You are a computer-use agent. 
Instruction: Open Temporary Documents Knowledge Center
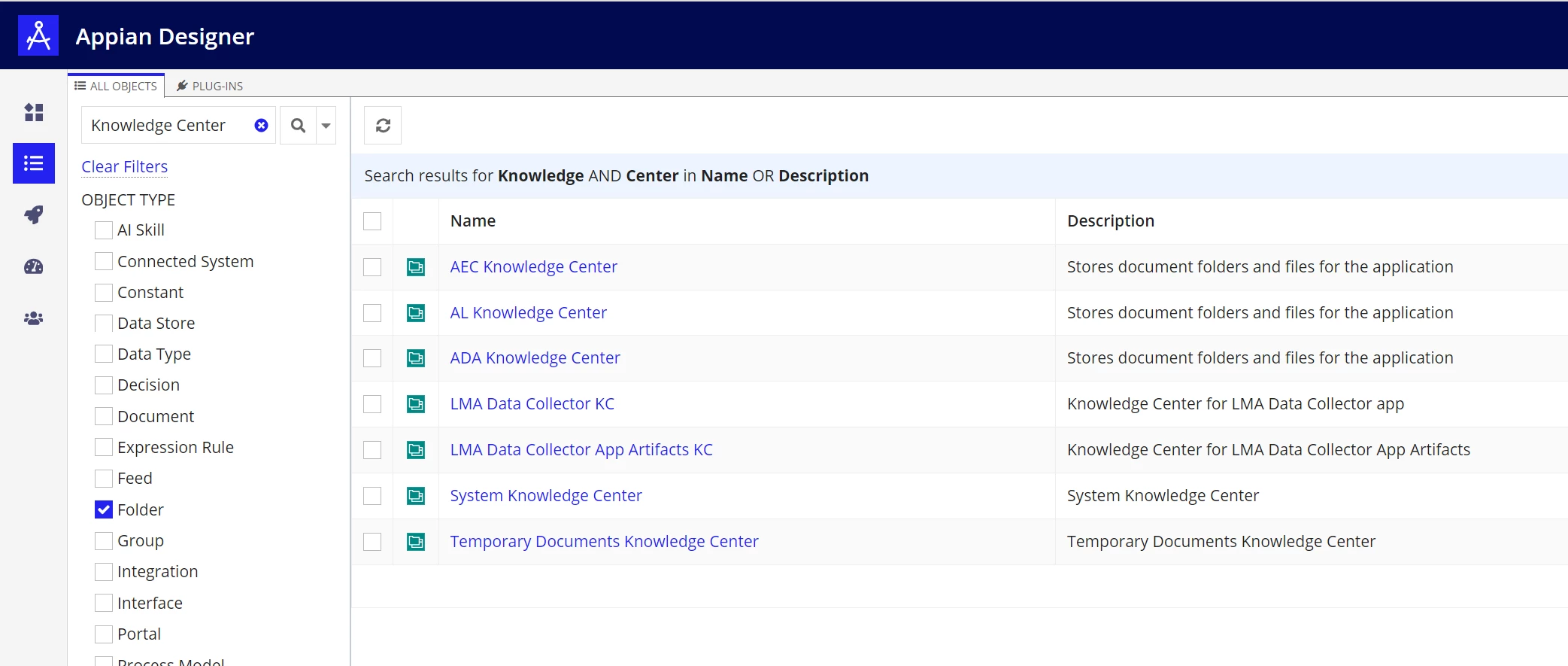(605, 542)
